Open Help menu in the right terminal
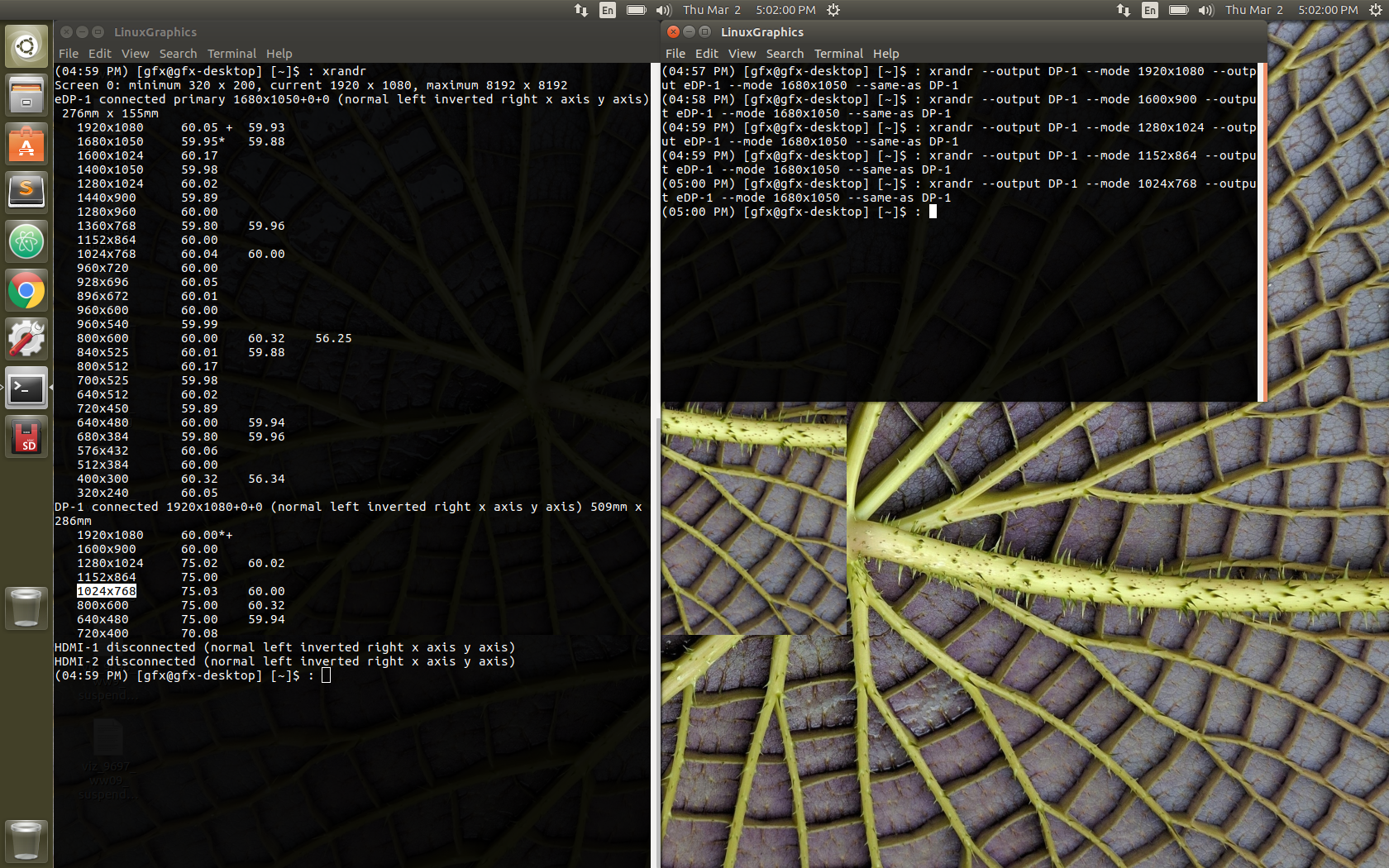The image size is (1389, 868). (x=885, y=54)
